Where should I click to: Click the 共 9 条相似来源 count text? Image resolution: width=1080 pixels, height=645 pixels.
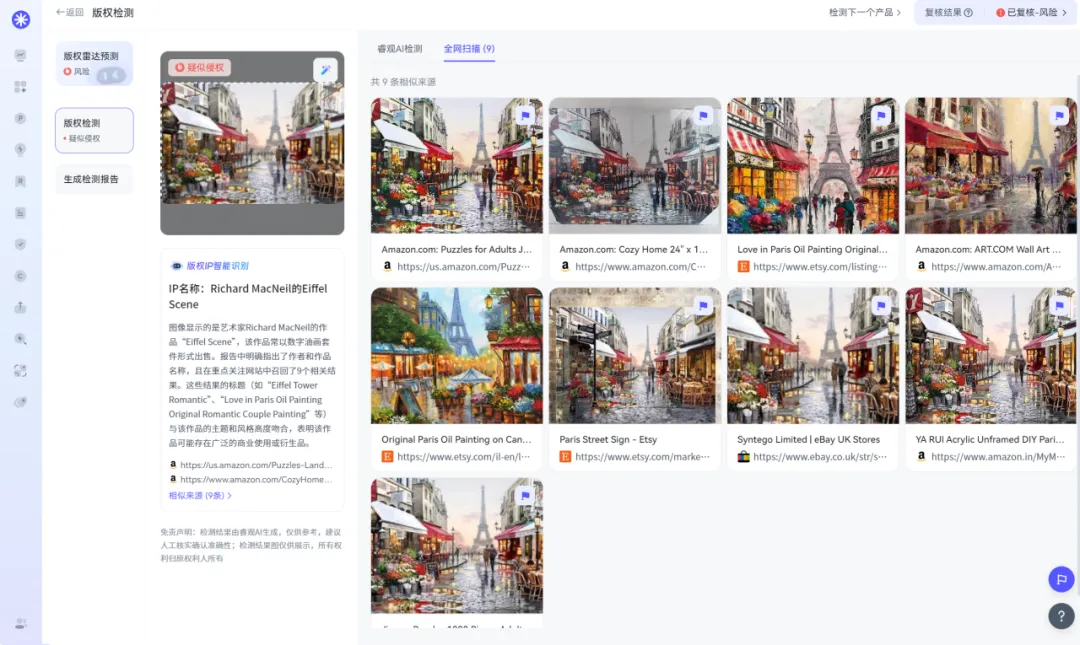403,82
